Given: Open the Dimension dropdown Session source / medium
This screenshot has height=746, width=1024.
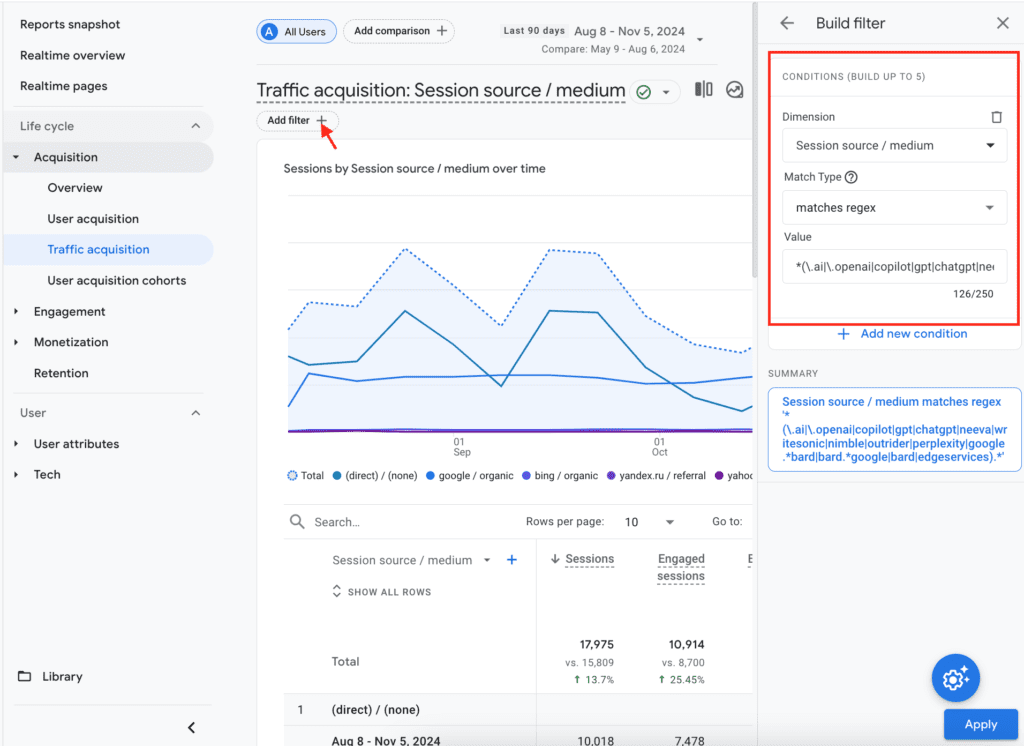Looking at the screenshot, I should (x=894, y=146).
